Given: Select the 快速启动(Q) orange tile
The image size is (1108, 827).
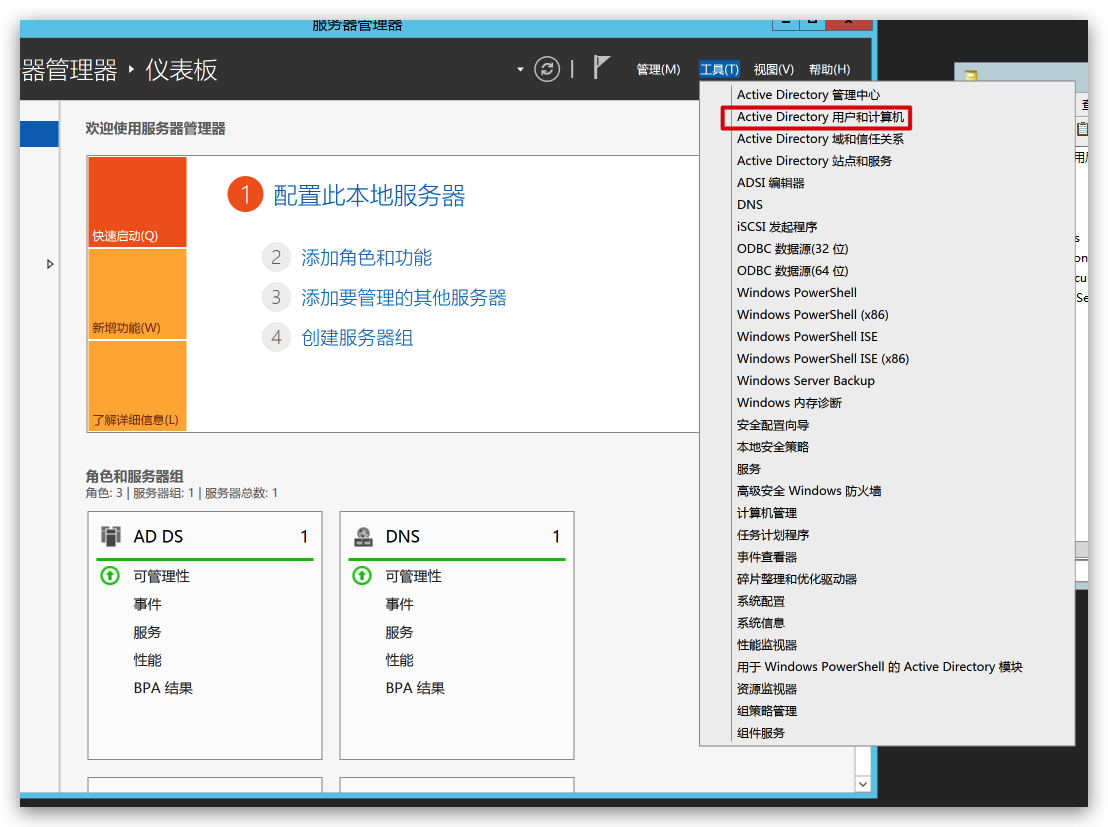Looking at the screenshot, I should 137,202.
